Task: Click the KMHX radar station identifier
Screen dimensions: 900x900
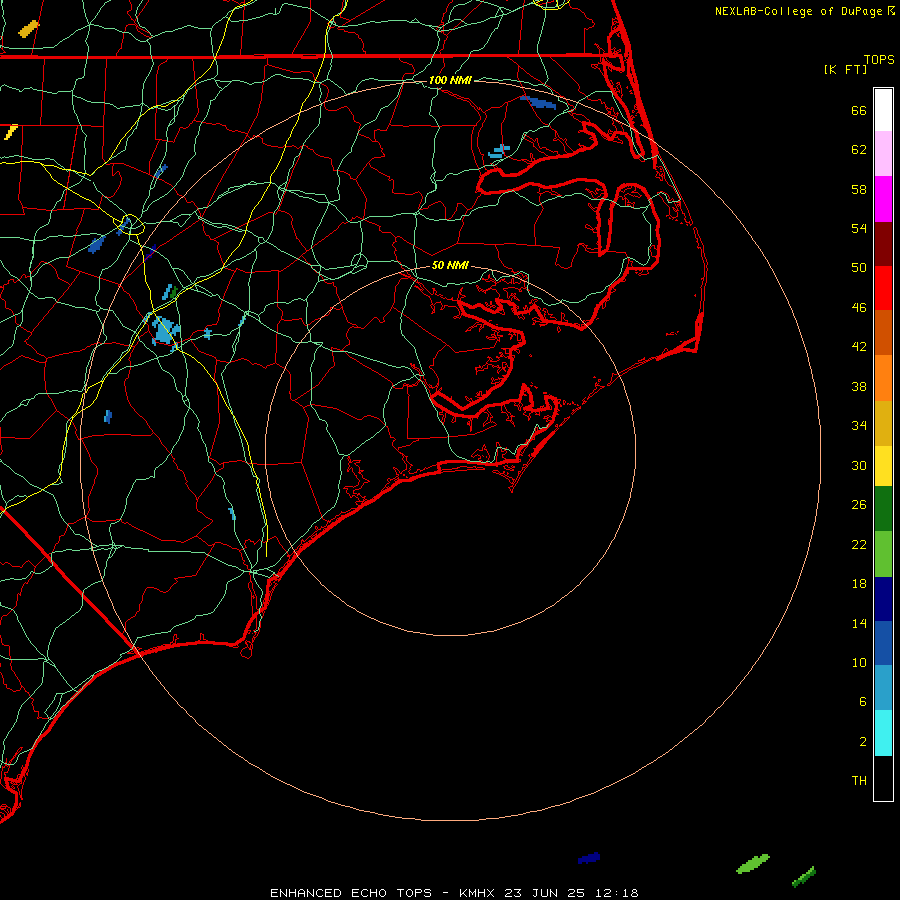Action: pos(478,893)
